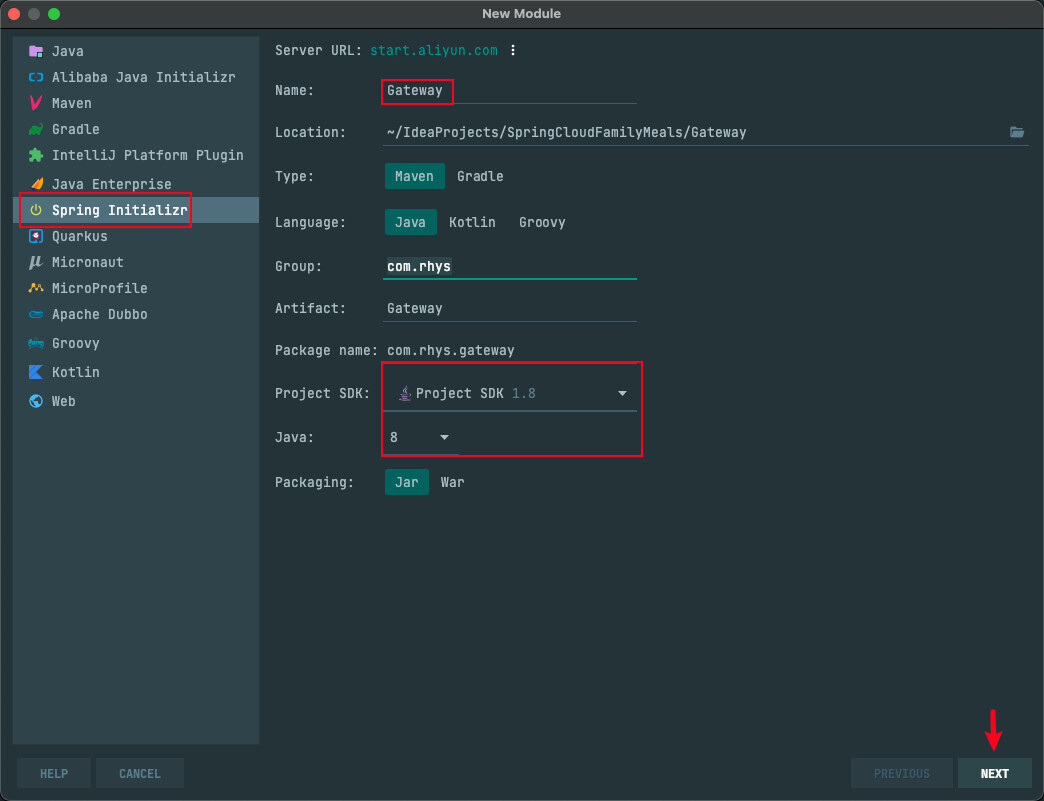1044x801 pixels.
Task: Select Java module type label
Action: (x=68, y=51)
